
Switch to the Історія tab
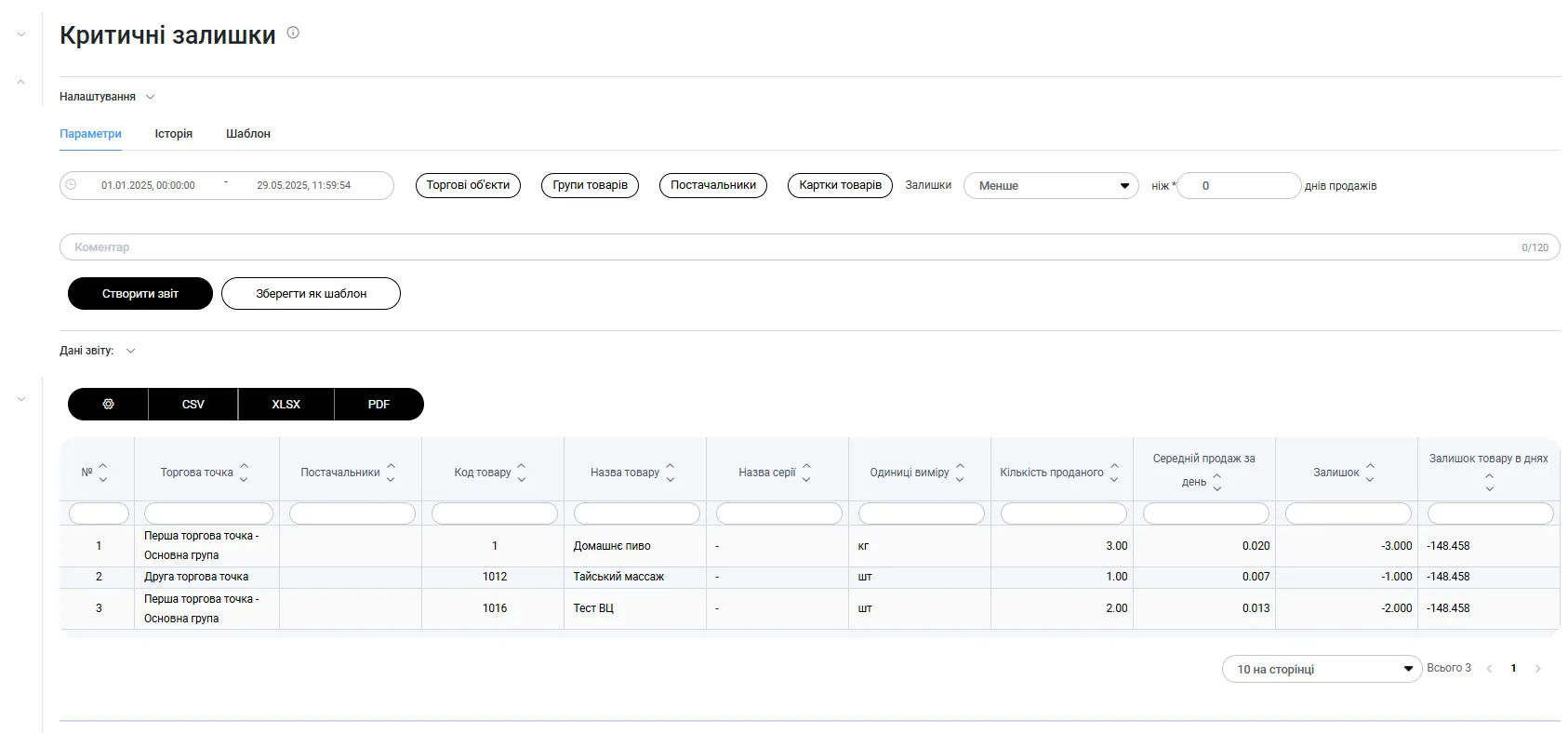click(x=173, y=134)
